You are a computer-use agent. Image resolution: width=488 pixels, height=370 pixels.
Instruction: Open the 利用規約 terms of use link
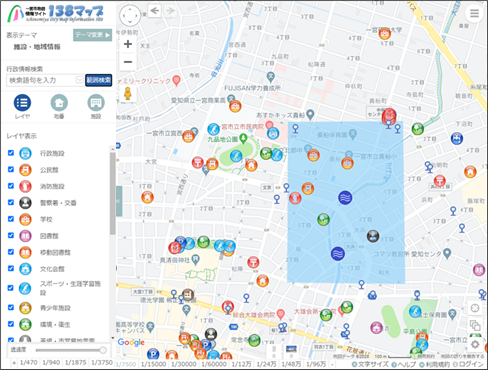[x=434, y=364]
